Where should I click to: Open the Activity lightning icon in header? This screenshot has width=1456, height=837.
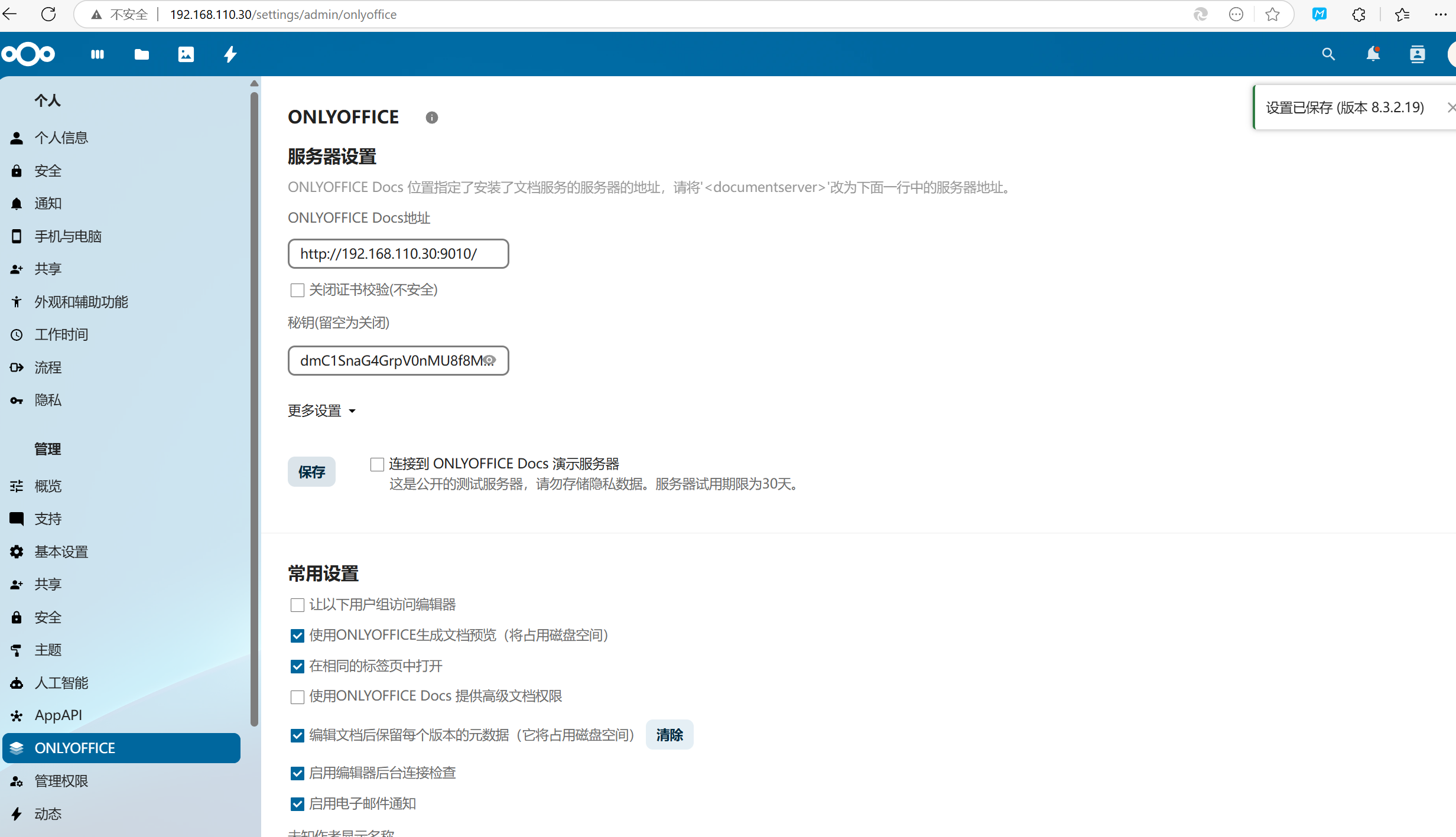pos(230,54)
